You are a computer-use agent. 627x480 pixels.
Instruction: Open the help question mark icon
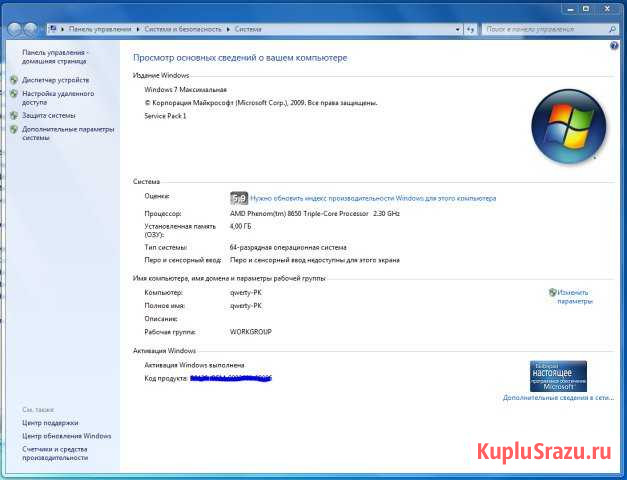coord(614,46)
